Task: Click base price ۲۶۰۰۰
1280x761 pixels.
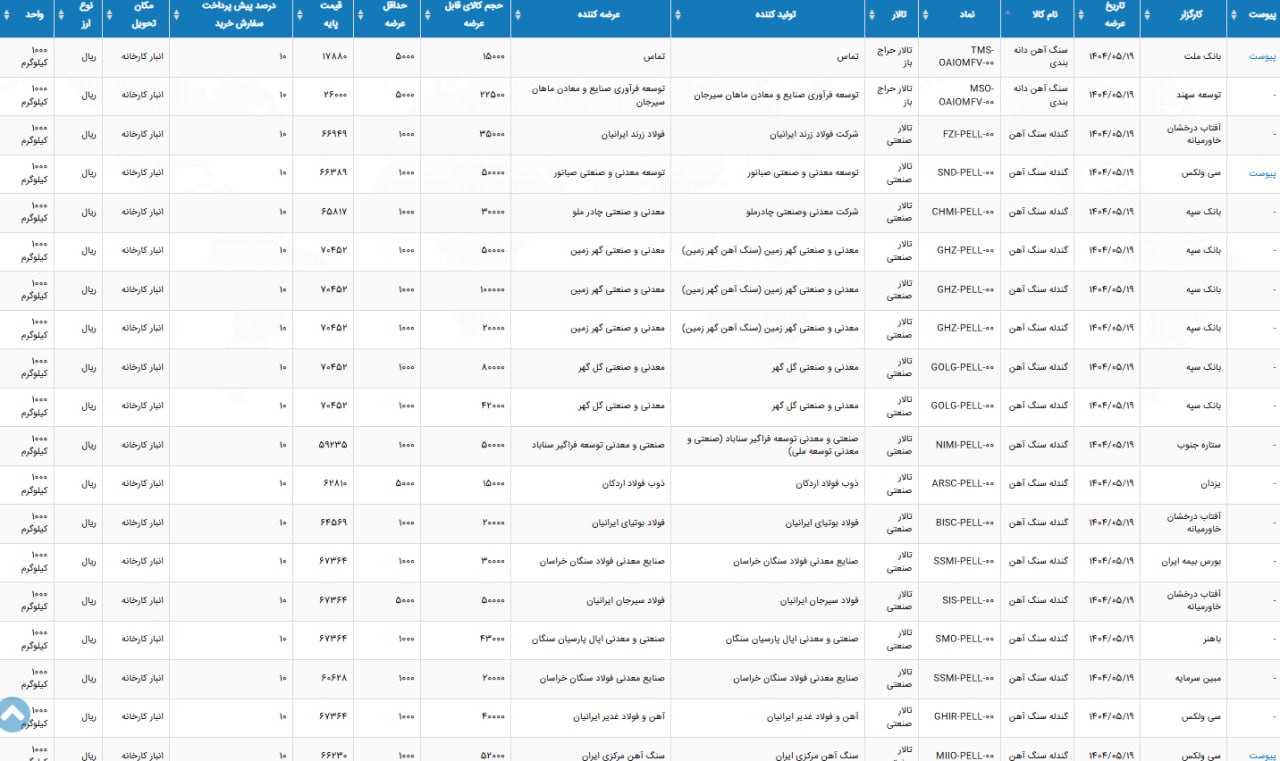Action: pos(335,95)
